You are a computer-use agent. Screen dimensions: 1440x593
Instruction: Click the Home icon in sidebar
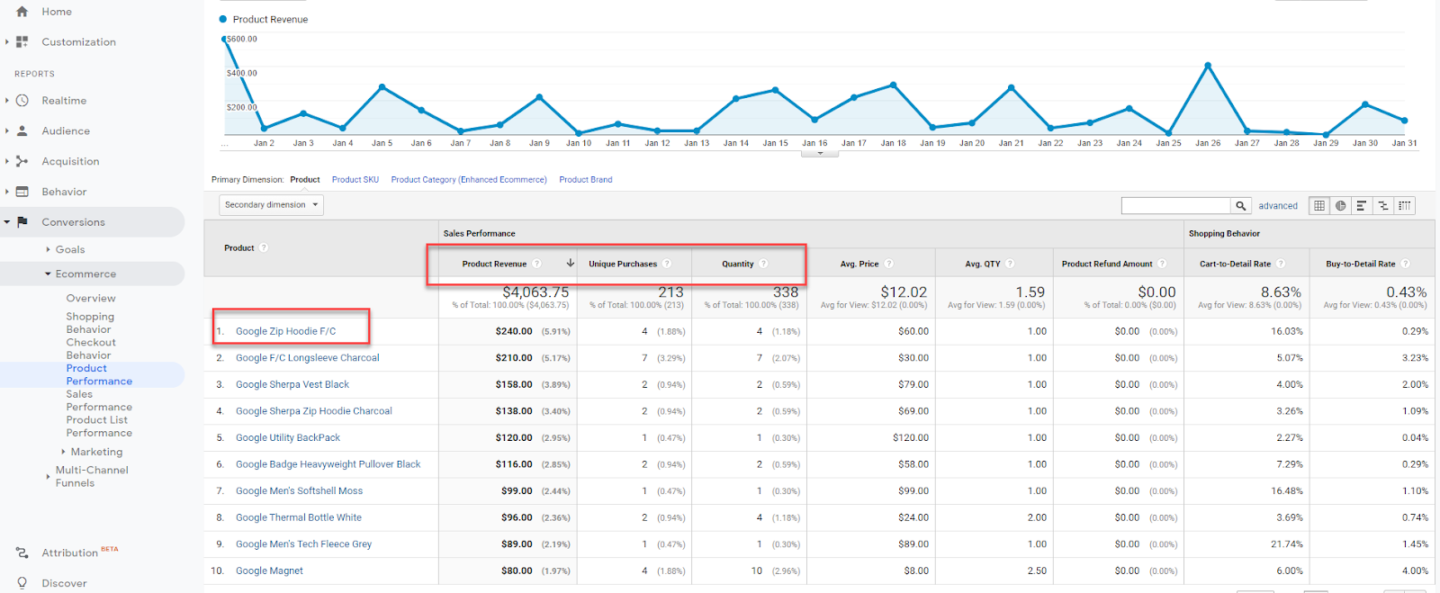22,12
